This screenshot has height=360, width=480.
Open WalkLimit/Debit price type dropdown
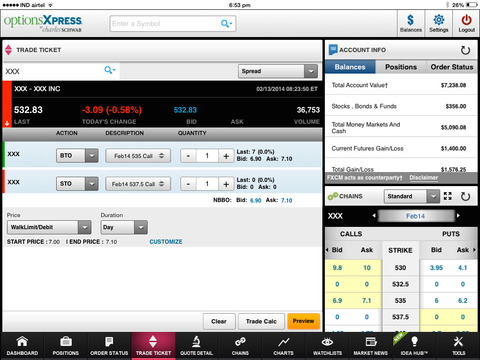49,227
